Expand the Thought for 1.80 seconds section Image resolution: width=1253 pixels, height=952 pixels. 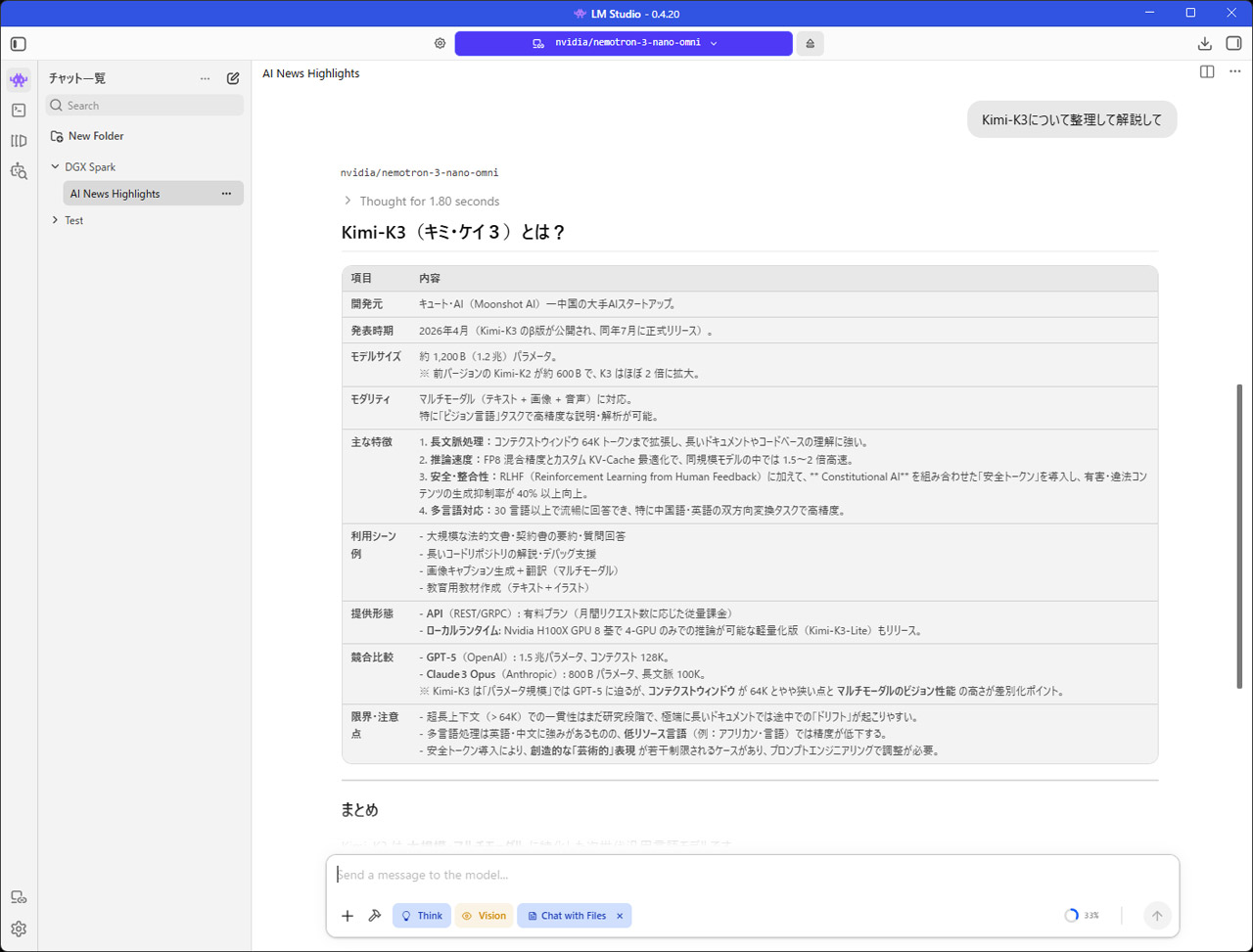[421, 201]
